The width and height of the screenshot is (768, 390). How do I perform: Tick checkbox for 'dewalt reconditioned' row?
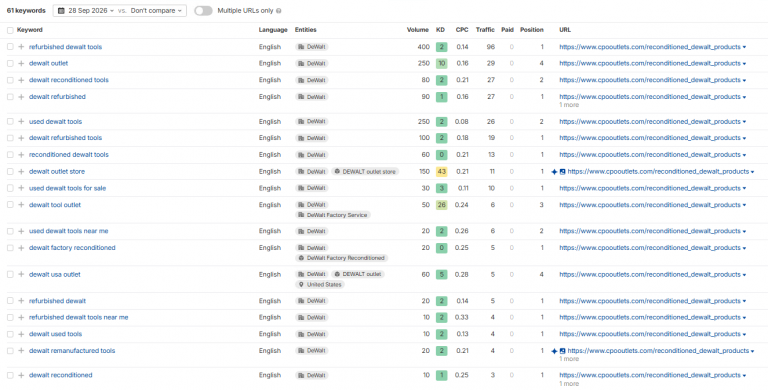point(10,375)
